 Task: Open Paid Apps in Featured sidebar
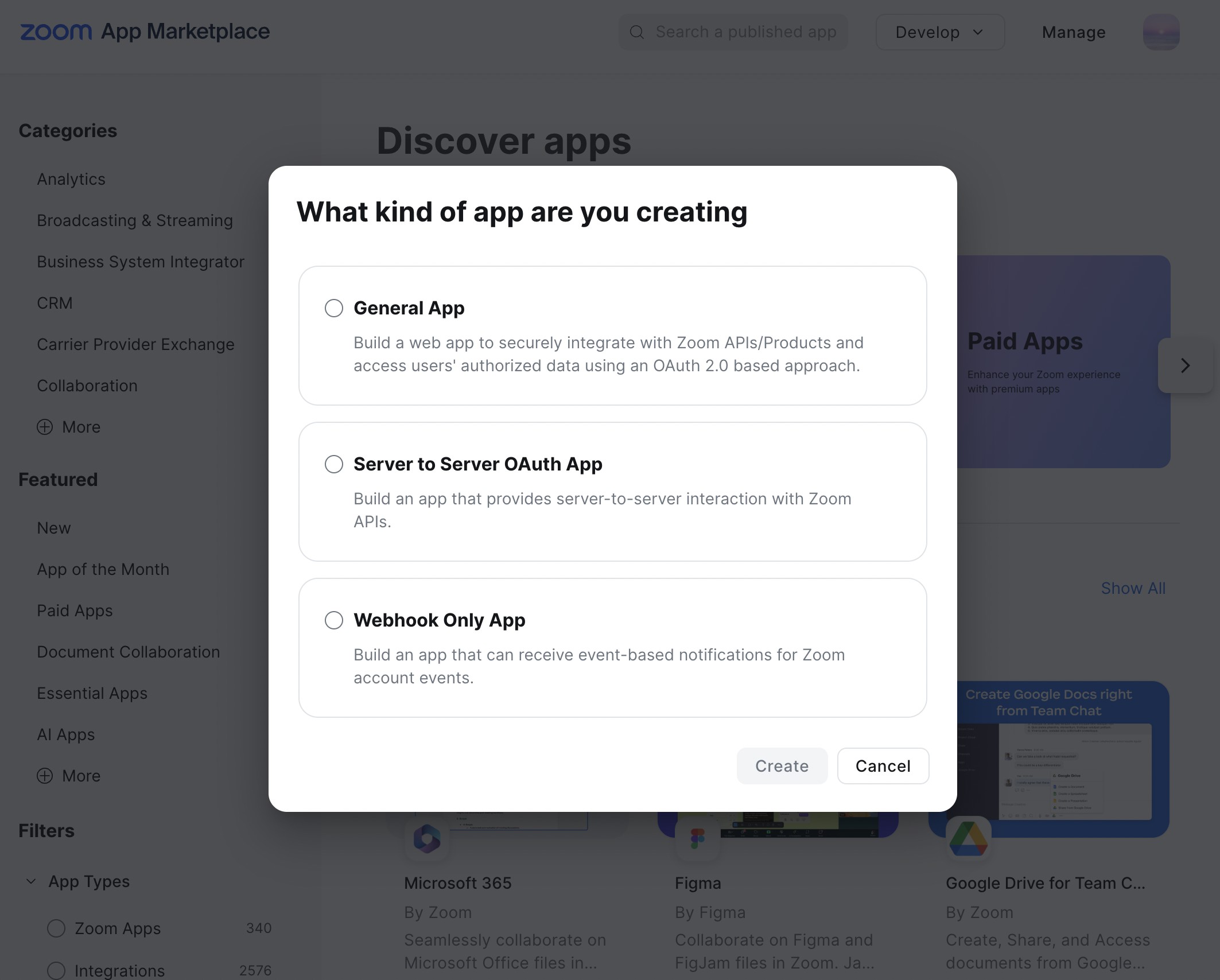tap(75, 610)
